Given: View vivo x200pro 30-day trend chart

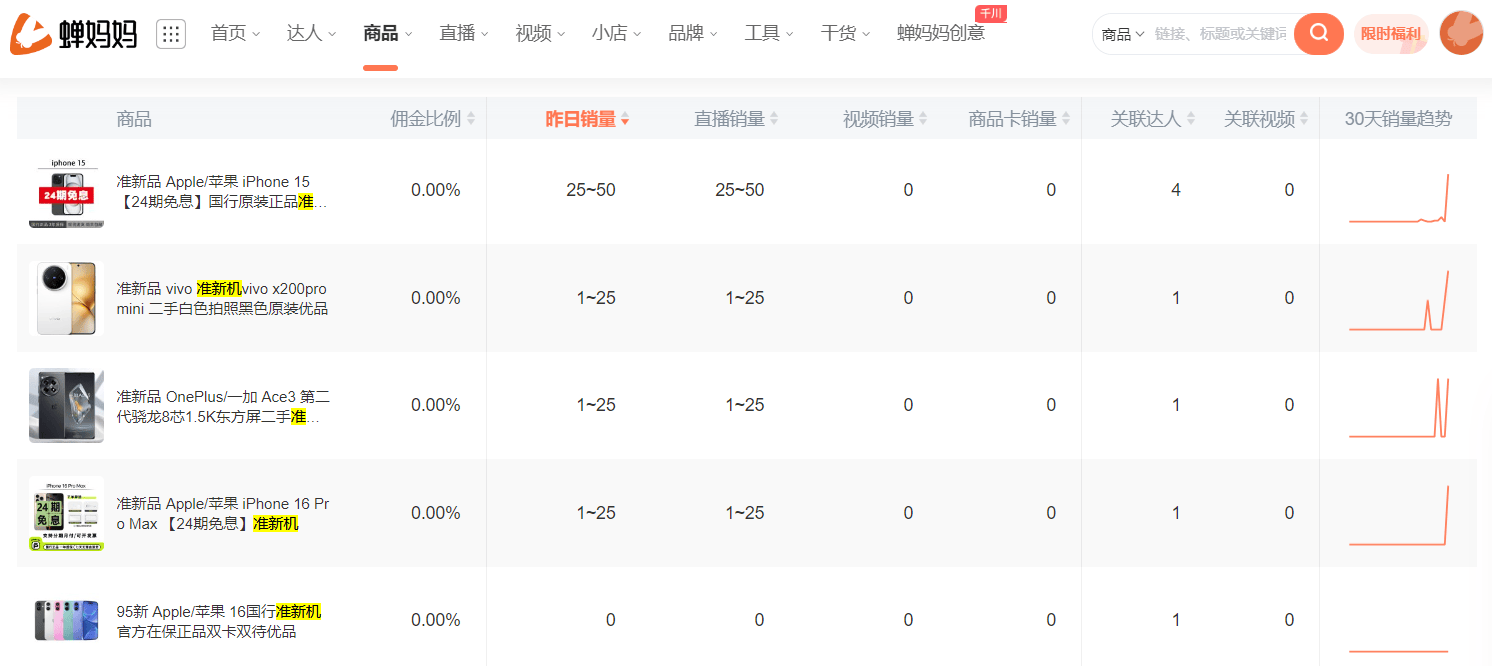Looking at the screenshot, I should click(x=1398, y=299).
